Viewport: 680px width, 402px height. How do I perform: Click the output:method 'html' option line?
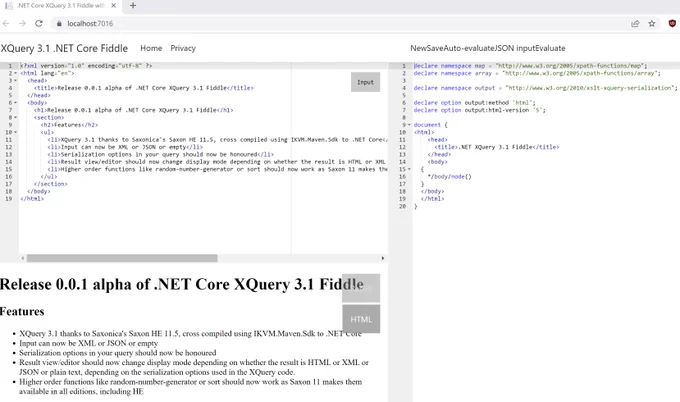tap(475, 103)
